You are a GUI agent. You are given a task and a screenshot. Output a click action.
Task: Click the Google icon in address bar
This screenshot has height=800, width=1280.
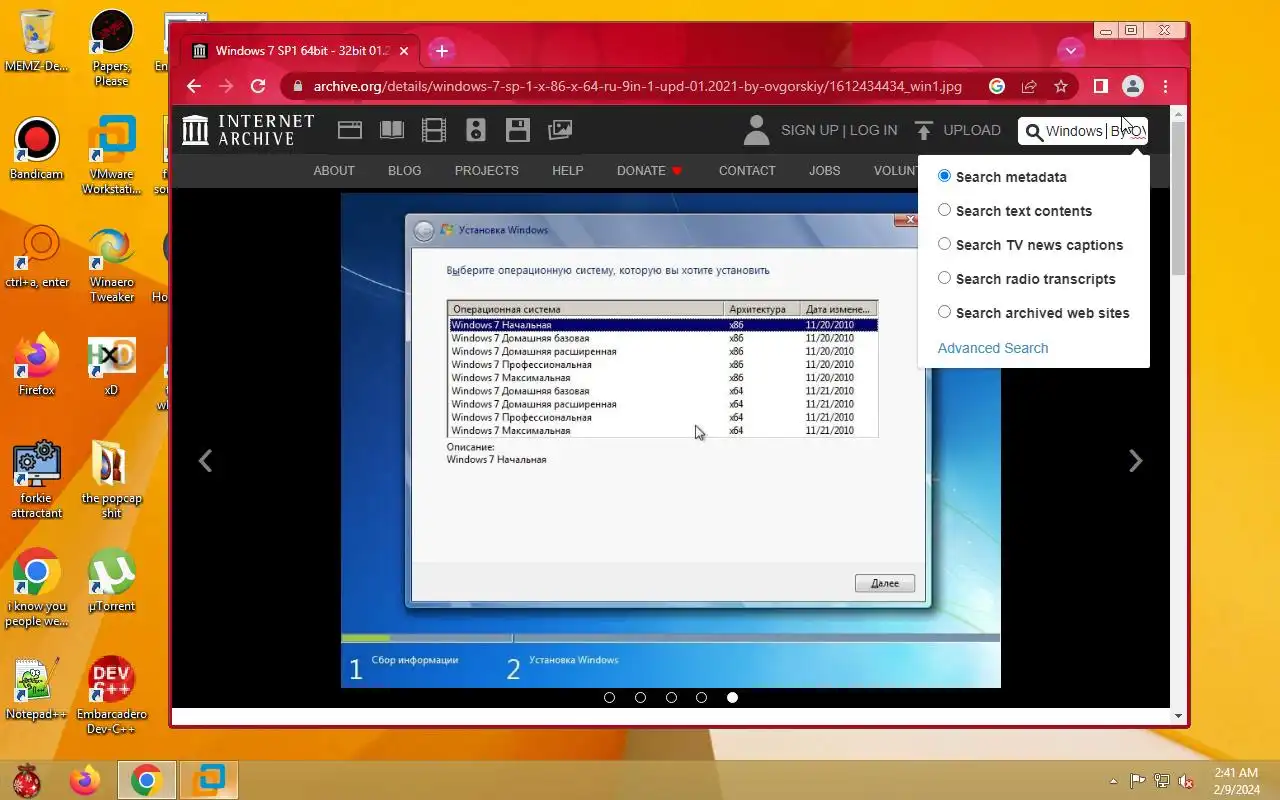997,86
